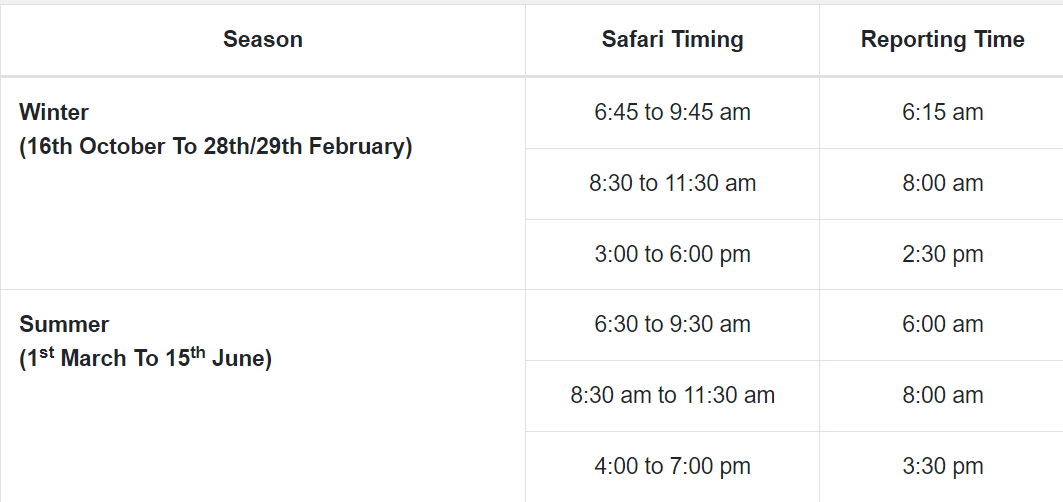Click the Reporting Time column header
This screenshot has width=1063, height=502.
click(942, 39)
